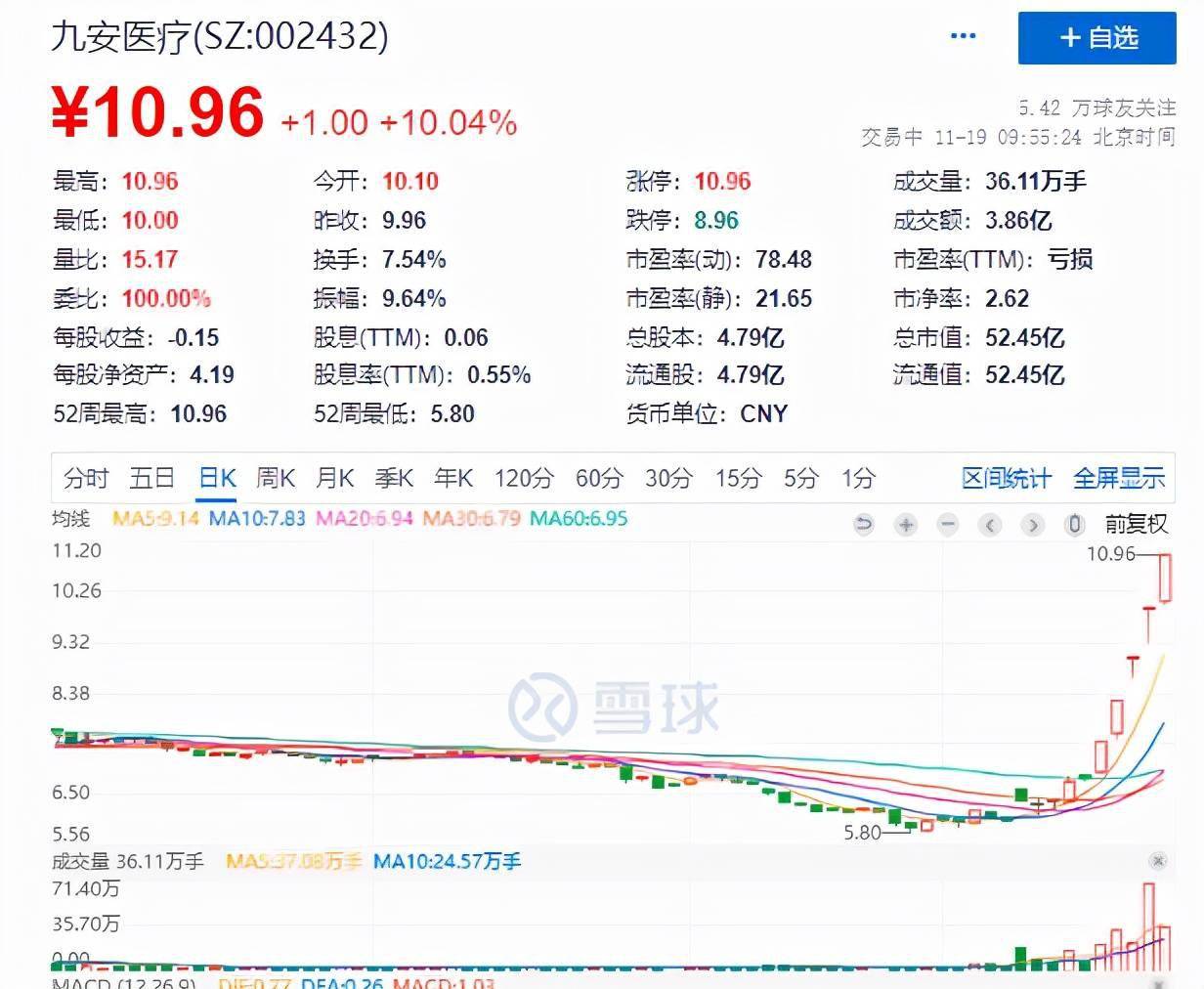Open the more options (...) icon next to 自选
The height and width of the screenshot is (989, 1204).
964,36
